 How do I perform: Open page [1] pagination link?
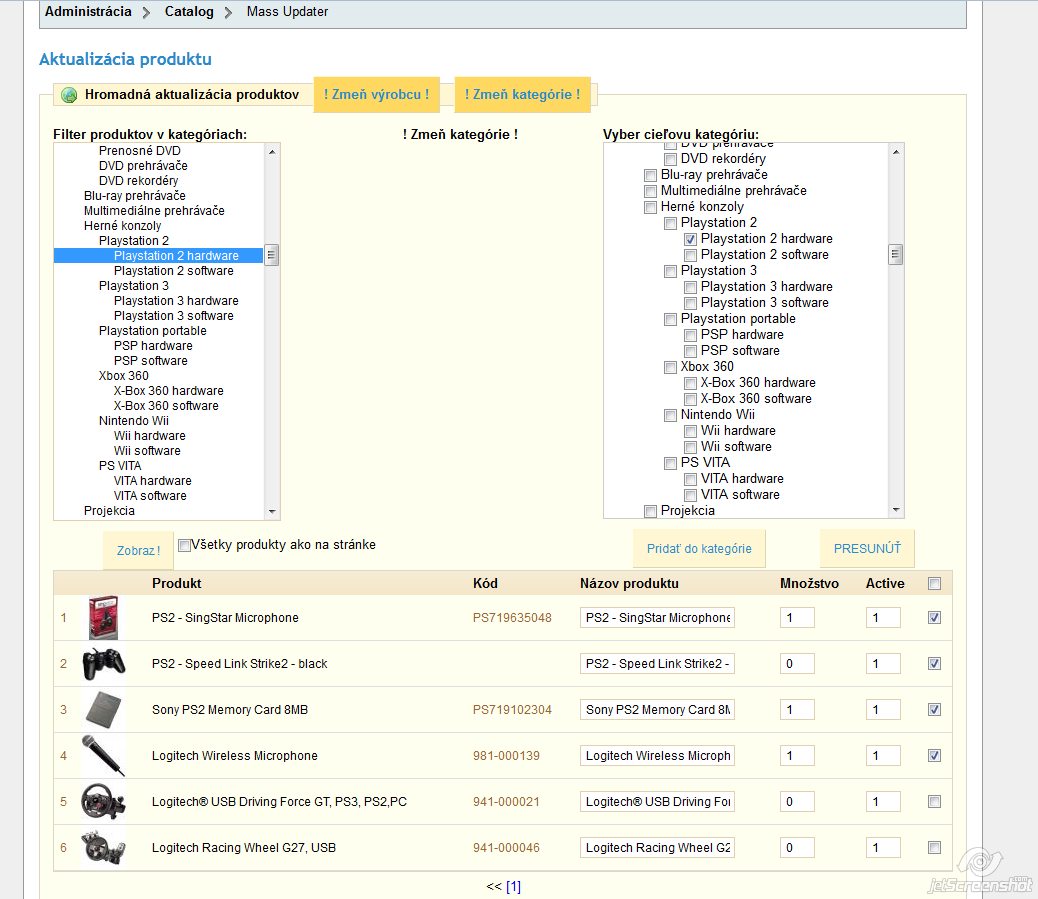(513, 886)
